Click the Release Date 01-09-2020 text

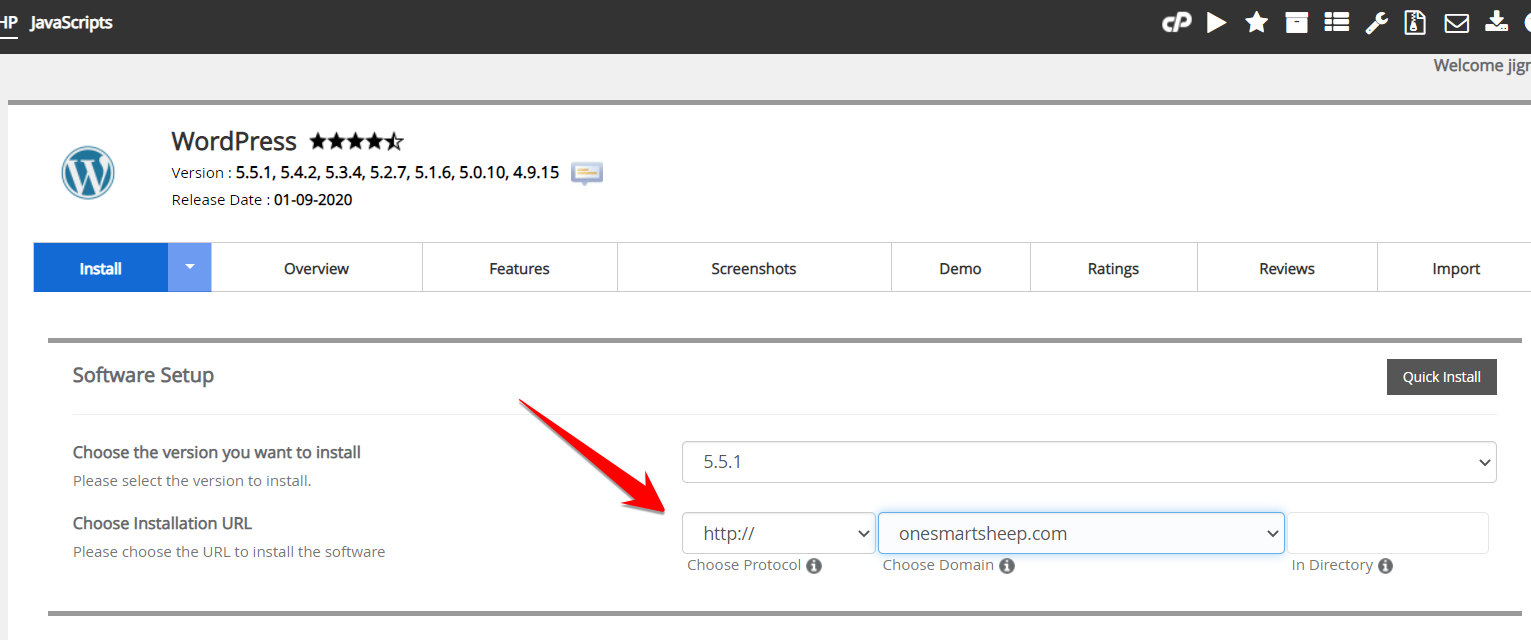click(262, 199)
